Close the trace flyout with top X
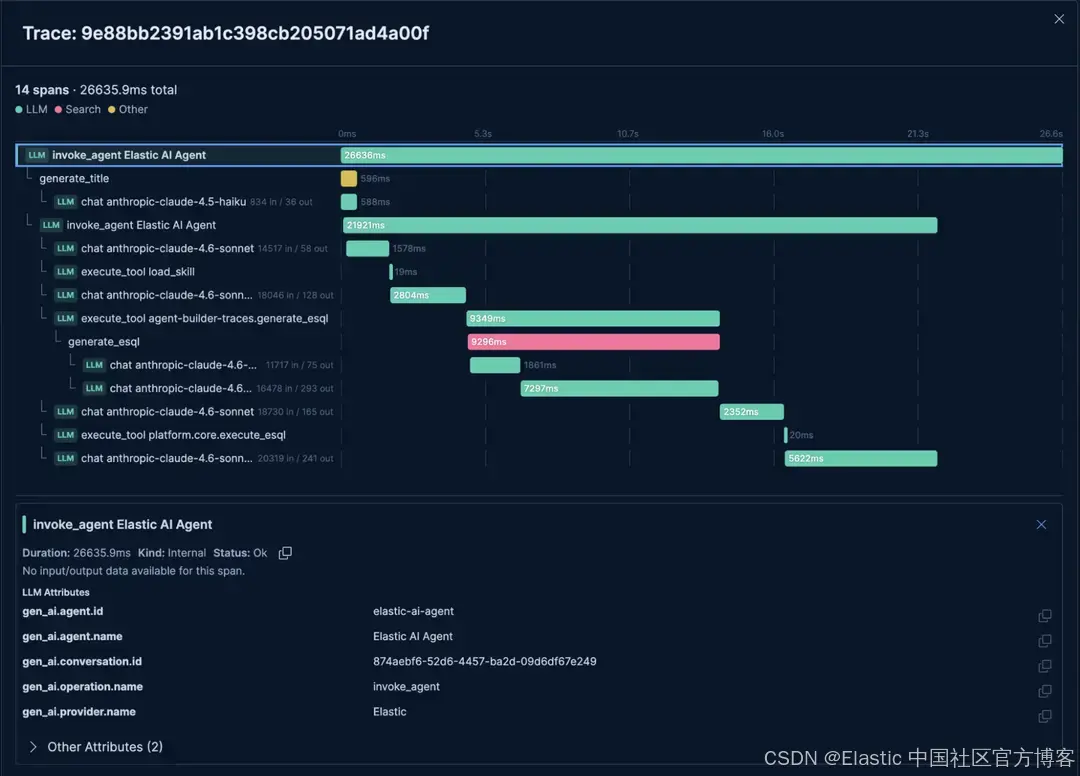 [x=1059, y=19]
